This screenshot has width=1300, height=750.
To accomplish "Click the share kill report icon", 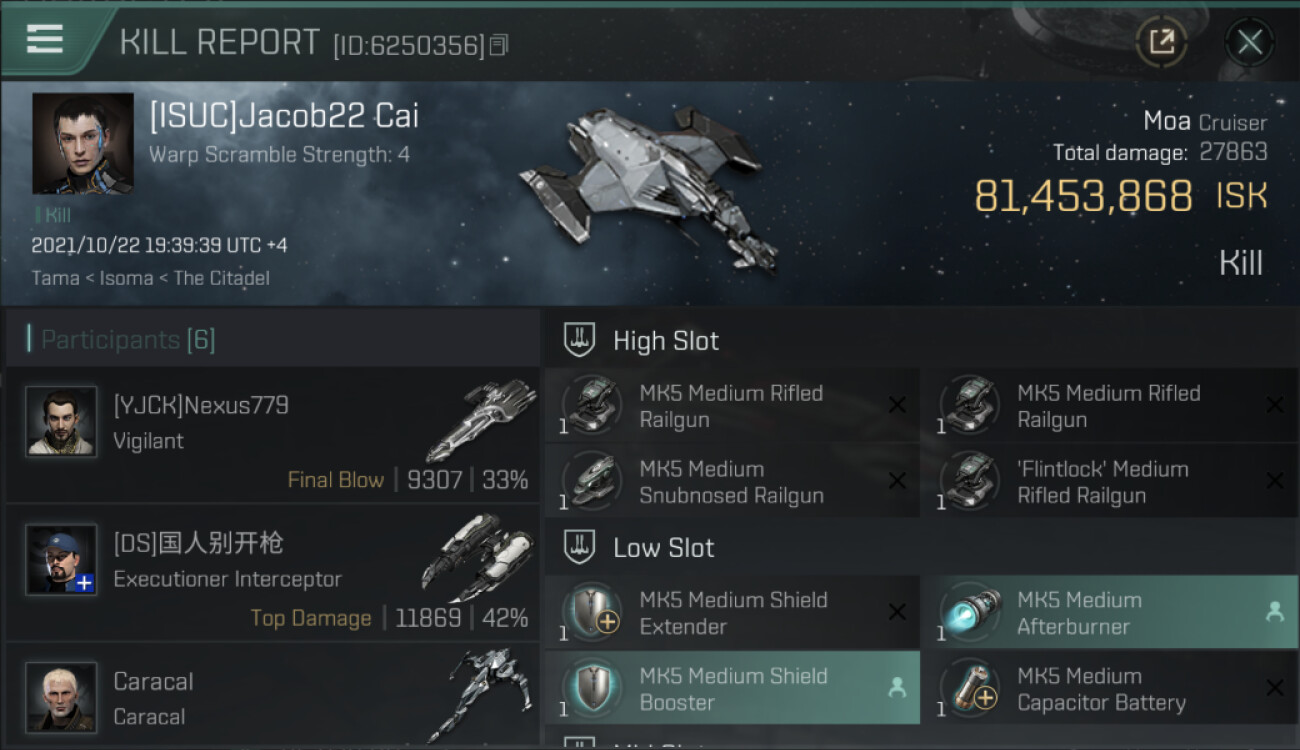I will click(1161, 42).
